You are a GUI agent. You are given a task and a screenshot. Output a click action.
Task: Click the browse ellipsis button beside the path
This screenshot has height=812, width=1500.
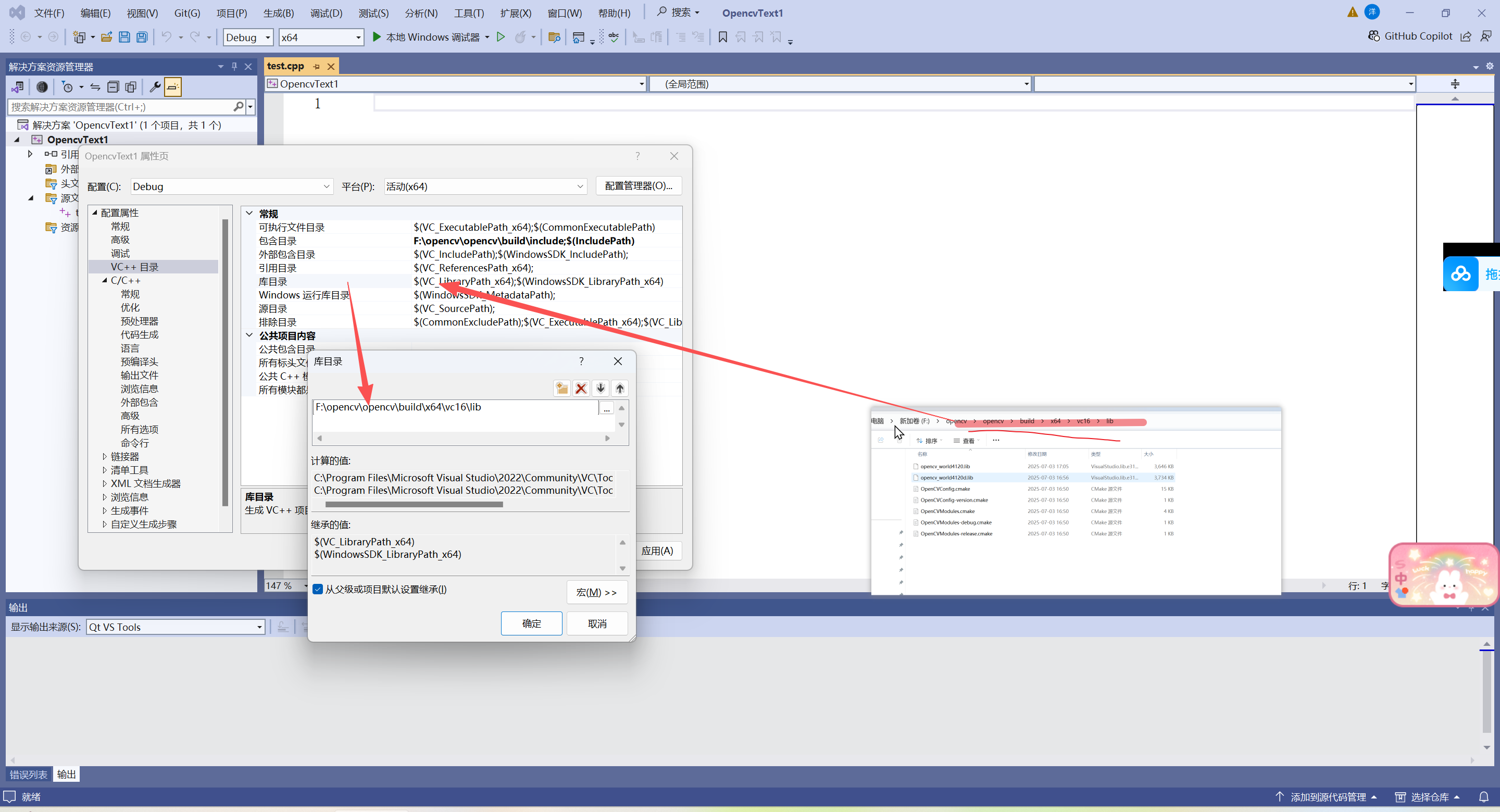tap(606, 408)
